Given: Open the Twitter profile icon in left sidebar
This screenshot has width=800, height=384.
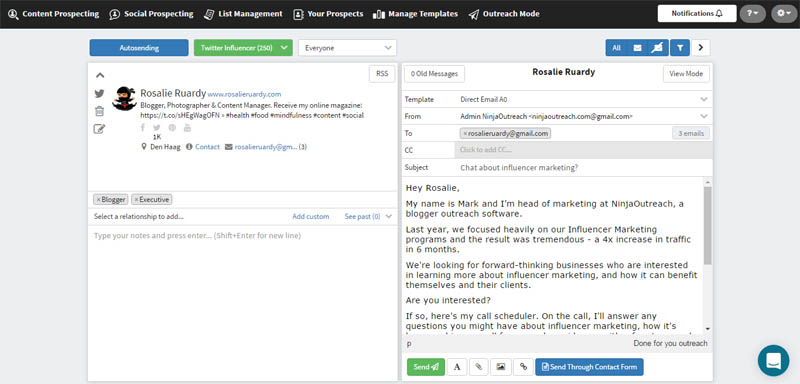Looking at the screenshot, I should tap(99, 94).
